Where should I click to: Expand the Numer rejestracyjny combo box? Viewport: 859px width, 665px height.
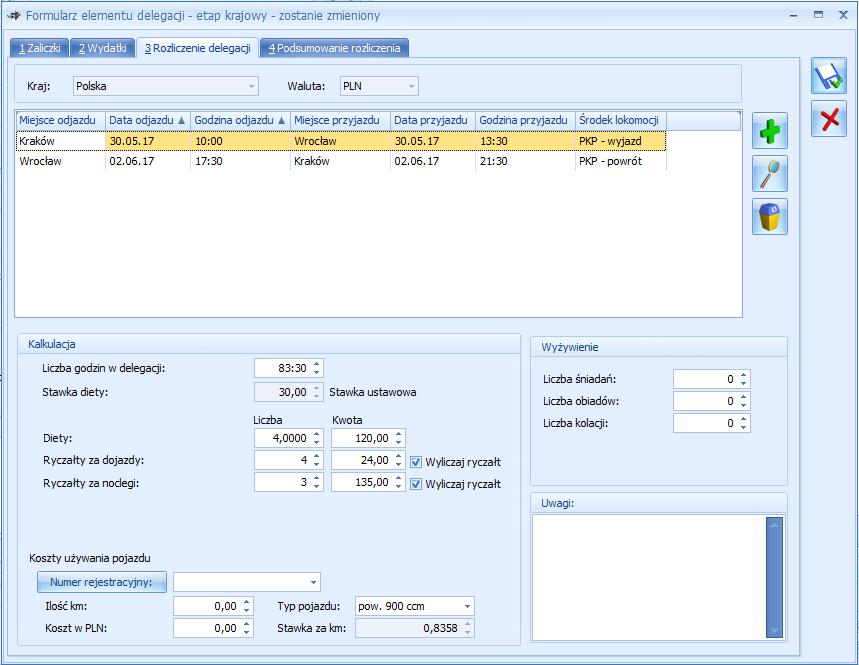[313, 582]
